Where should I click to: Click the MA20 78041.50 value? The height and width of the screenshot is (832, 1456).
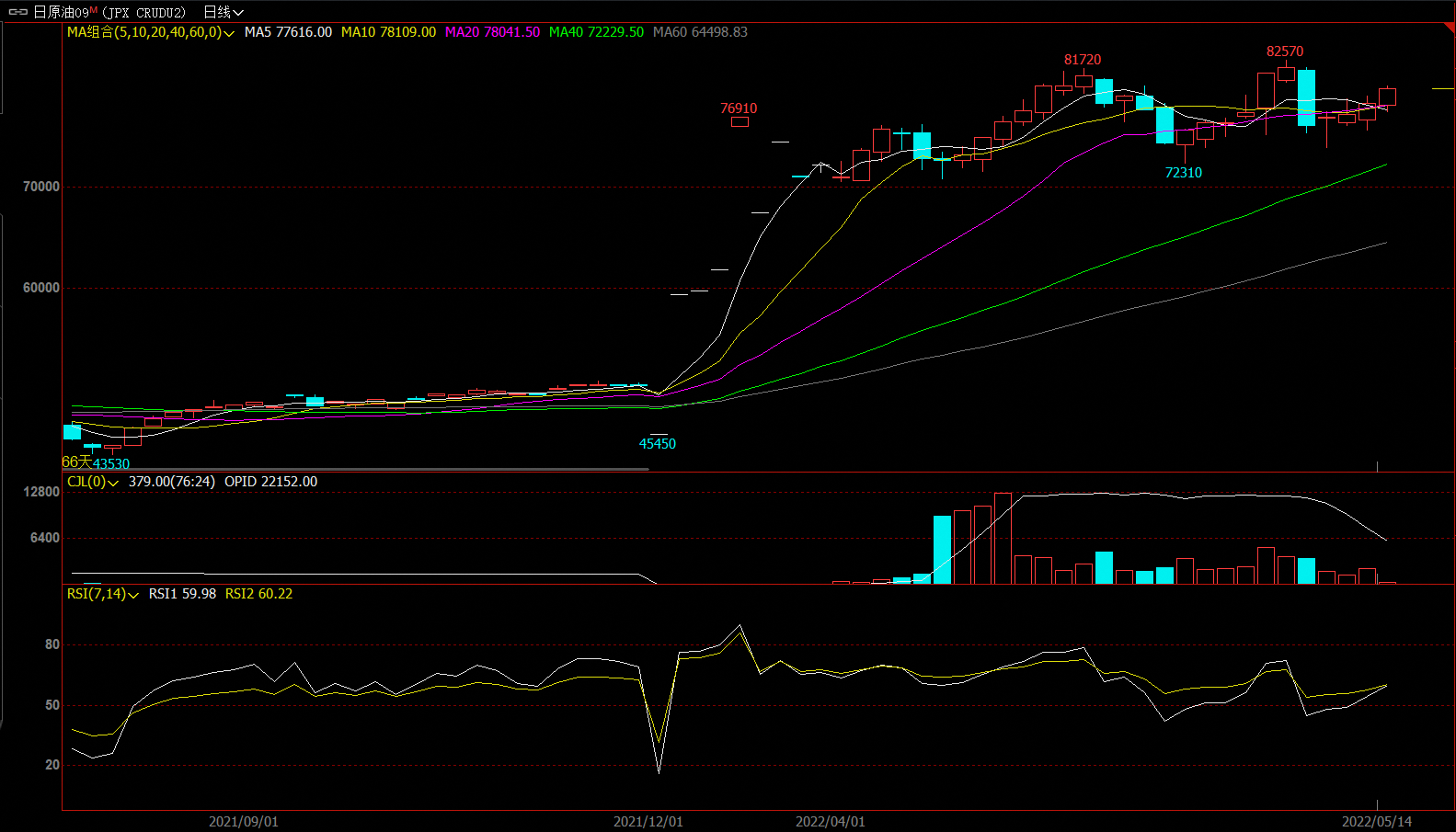pyautogui.click(x=492, y=32)
